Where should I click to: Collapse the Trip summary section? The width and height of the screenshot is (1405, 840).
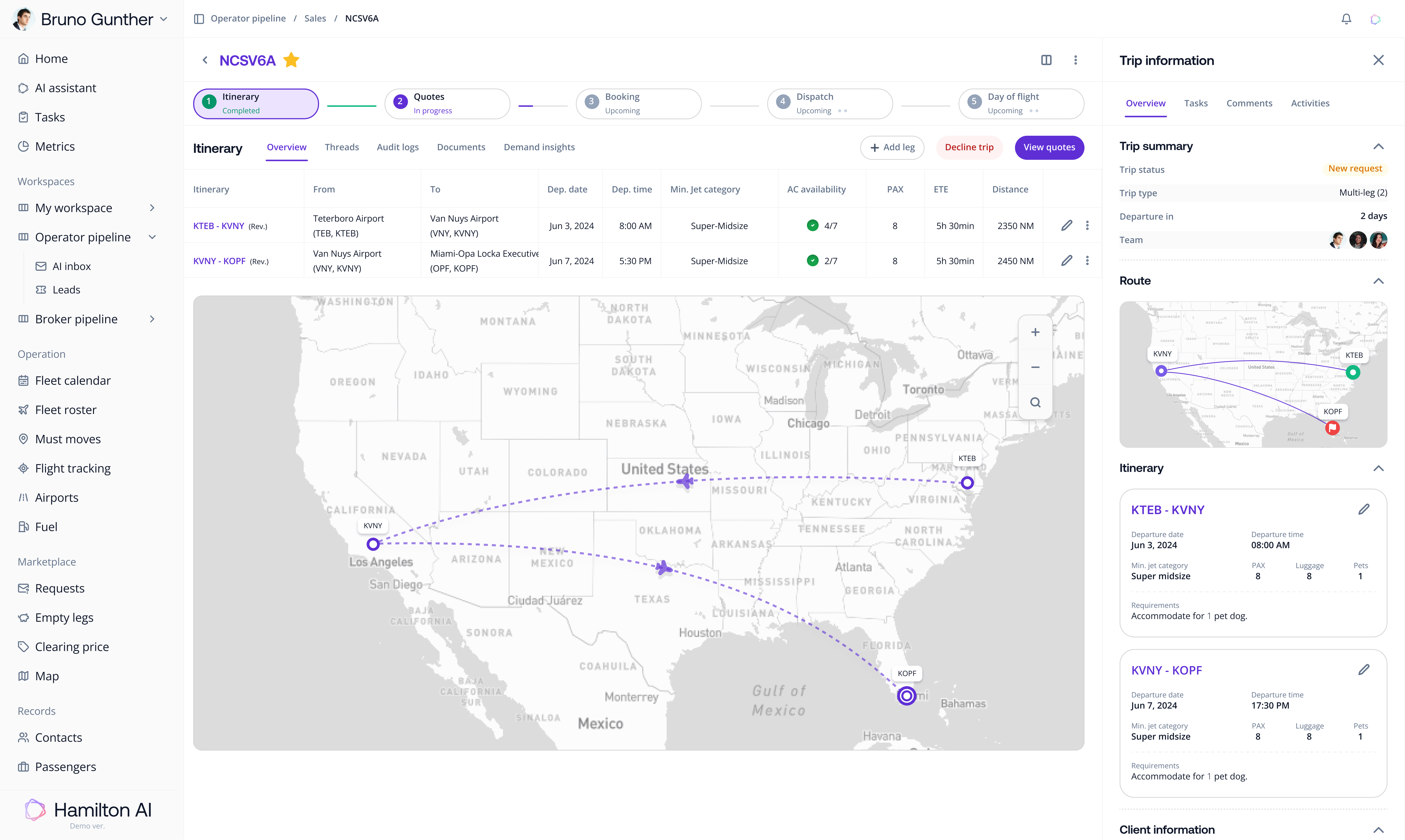coord(1378,147)
